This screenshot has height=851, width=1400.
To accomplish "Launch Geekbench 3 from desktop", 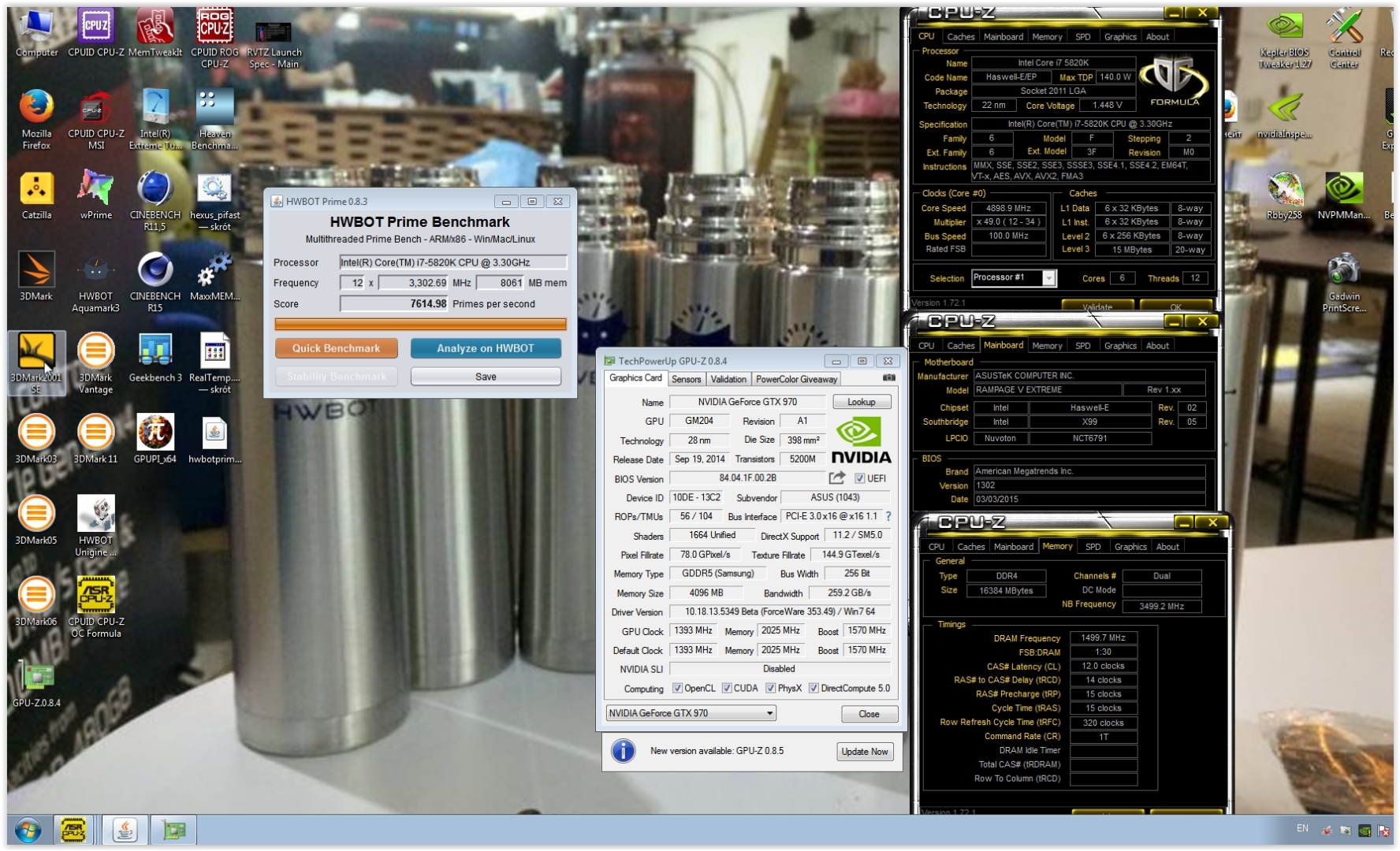I will tap(155, 357).
